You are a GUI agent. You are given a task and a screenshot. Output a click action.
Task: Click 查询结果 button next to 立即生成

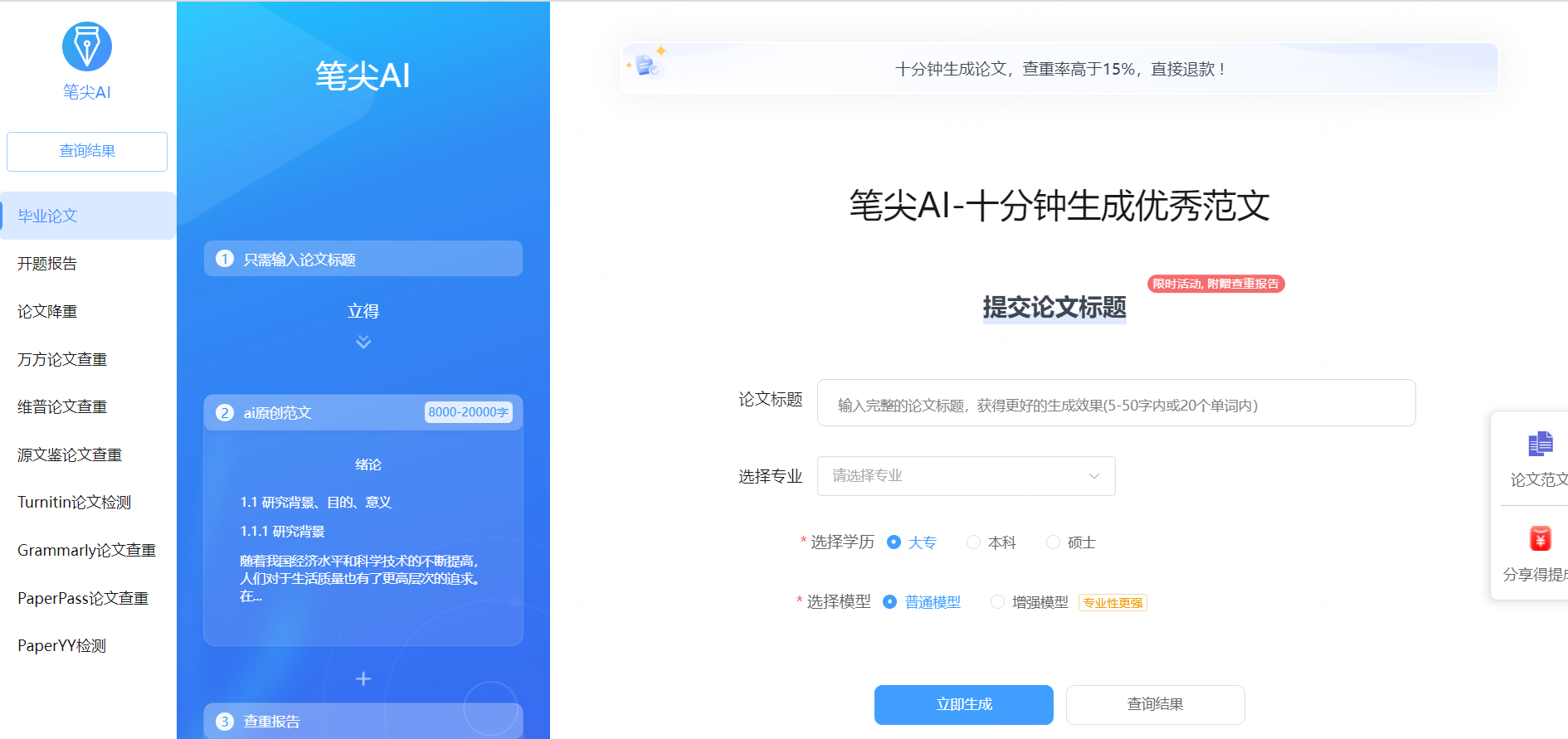tap(1155, 704)
